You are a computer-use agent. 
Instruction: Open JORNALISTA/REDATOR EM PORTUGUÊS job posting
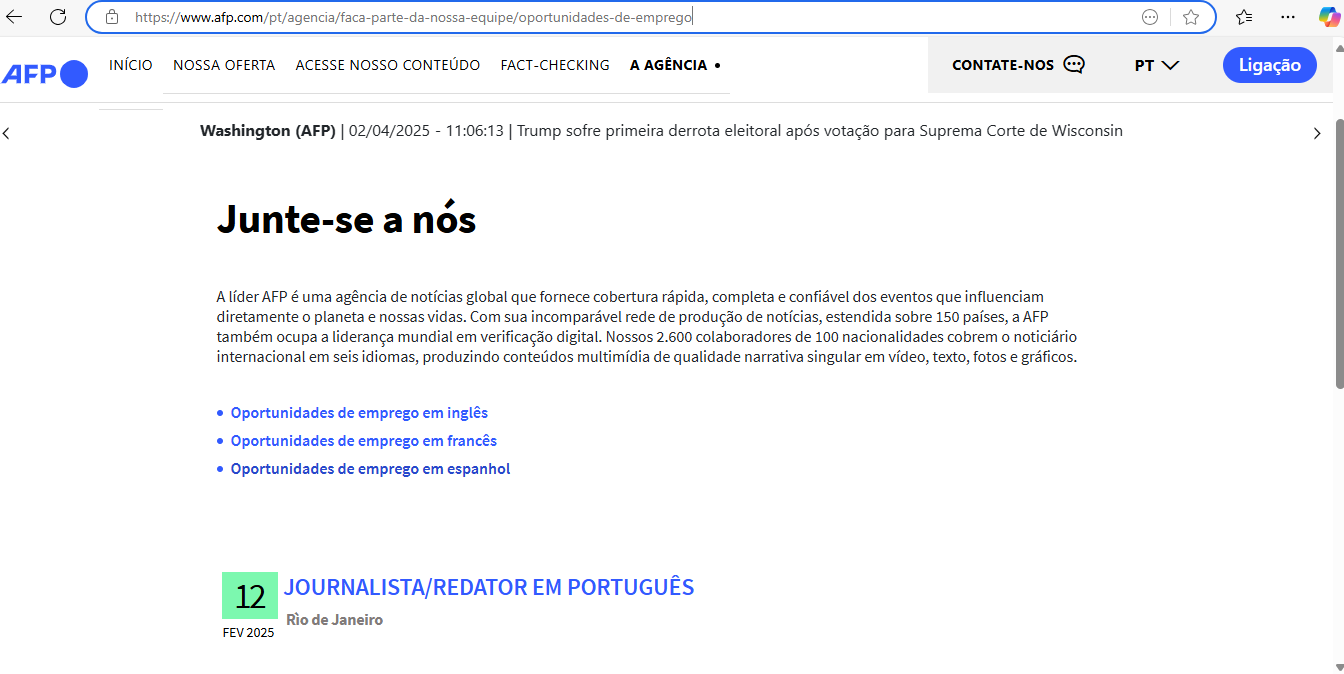pos(489,587)
